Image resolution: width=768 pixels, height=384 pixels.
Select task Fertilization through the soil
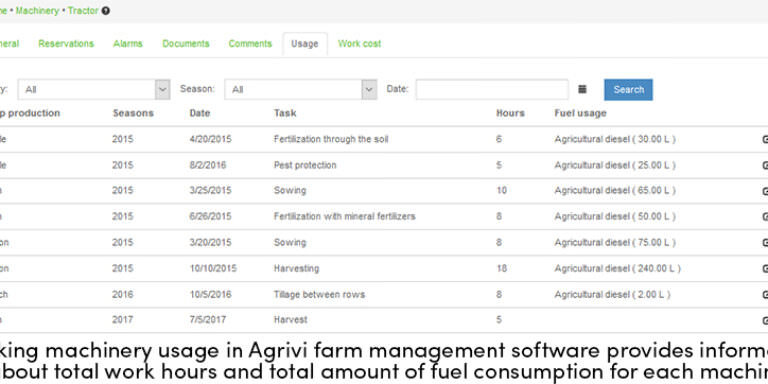pos(331,139)
